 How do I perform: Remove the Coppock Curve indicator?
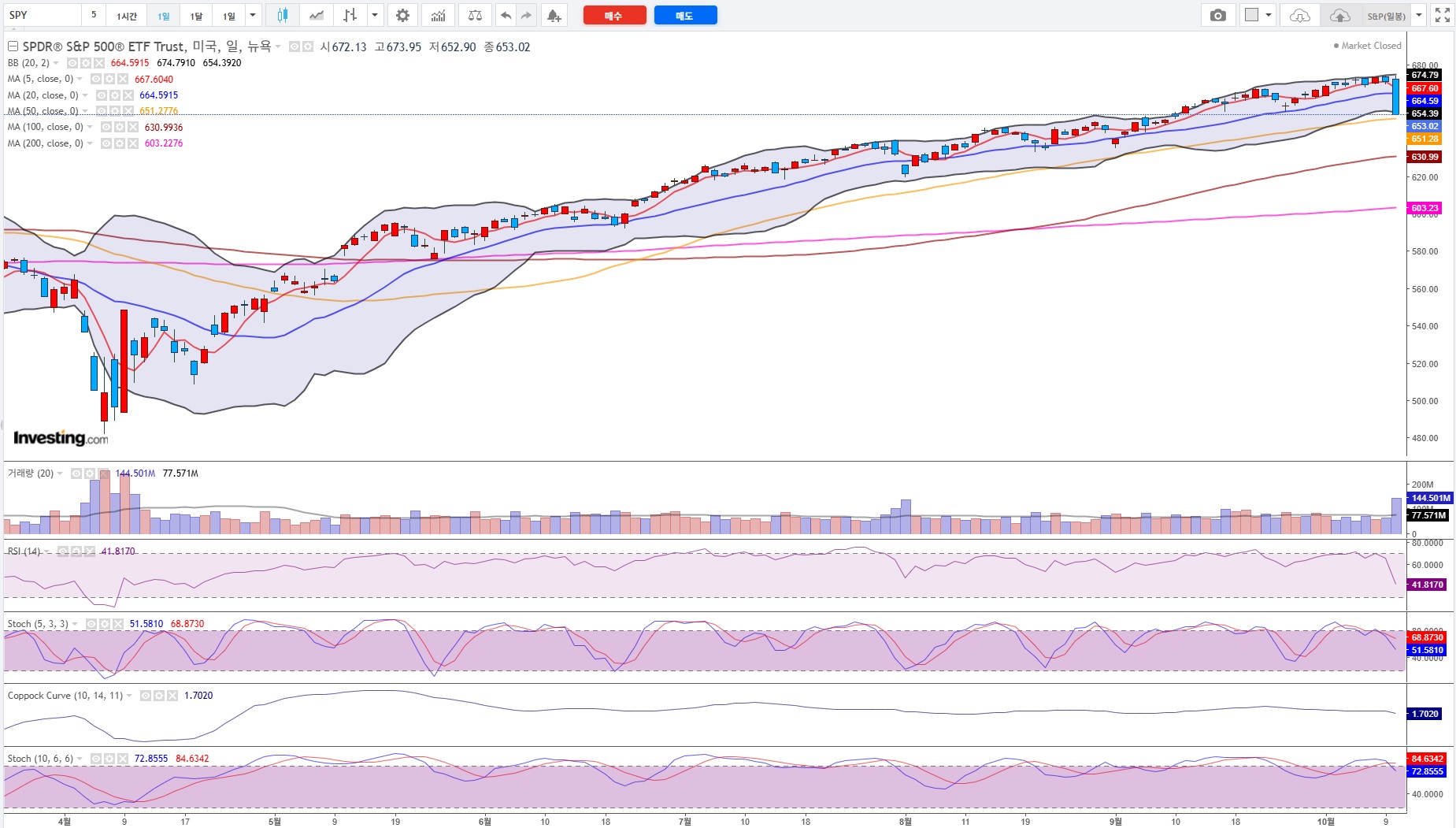172,696
